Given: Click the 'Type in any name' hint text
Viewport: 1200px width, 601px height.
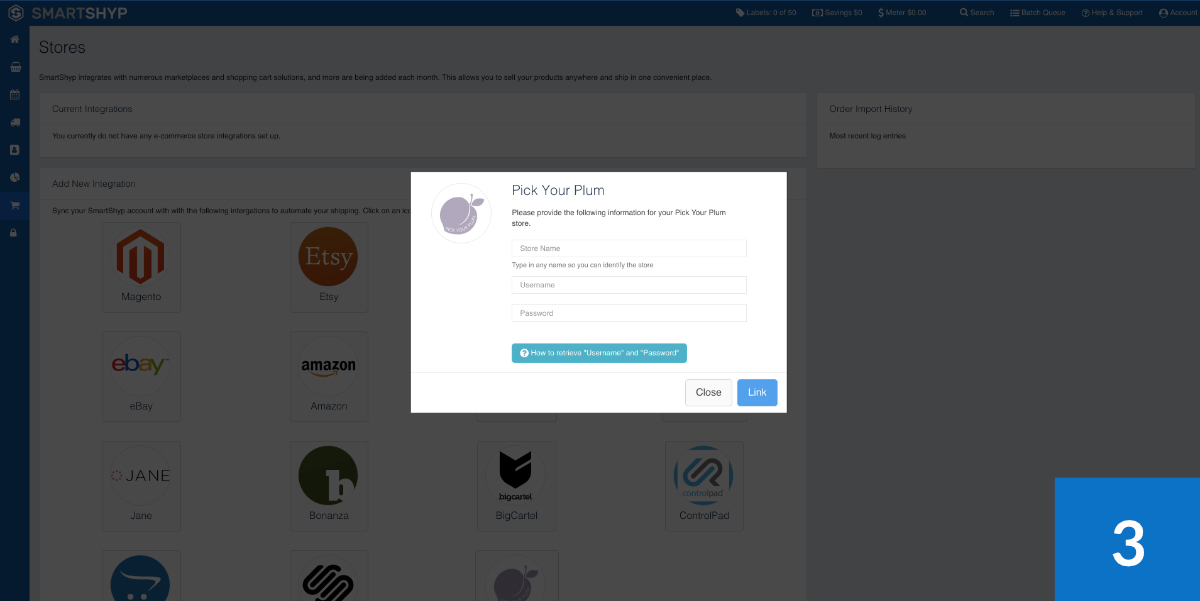Looking at the screenshot, I should 582,265.
